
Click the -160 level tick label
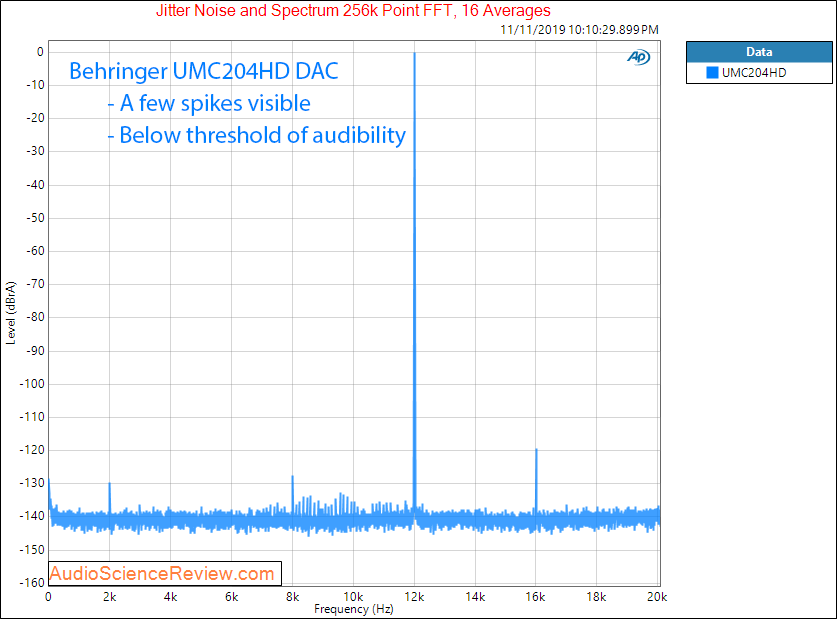click(32, 582)
